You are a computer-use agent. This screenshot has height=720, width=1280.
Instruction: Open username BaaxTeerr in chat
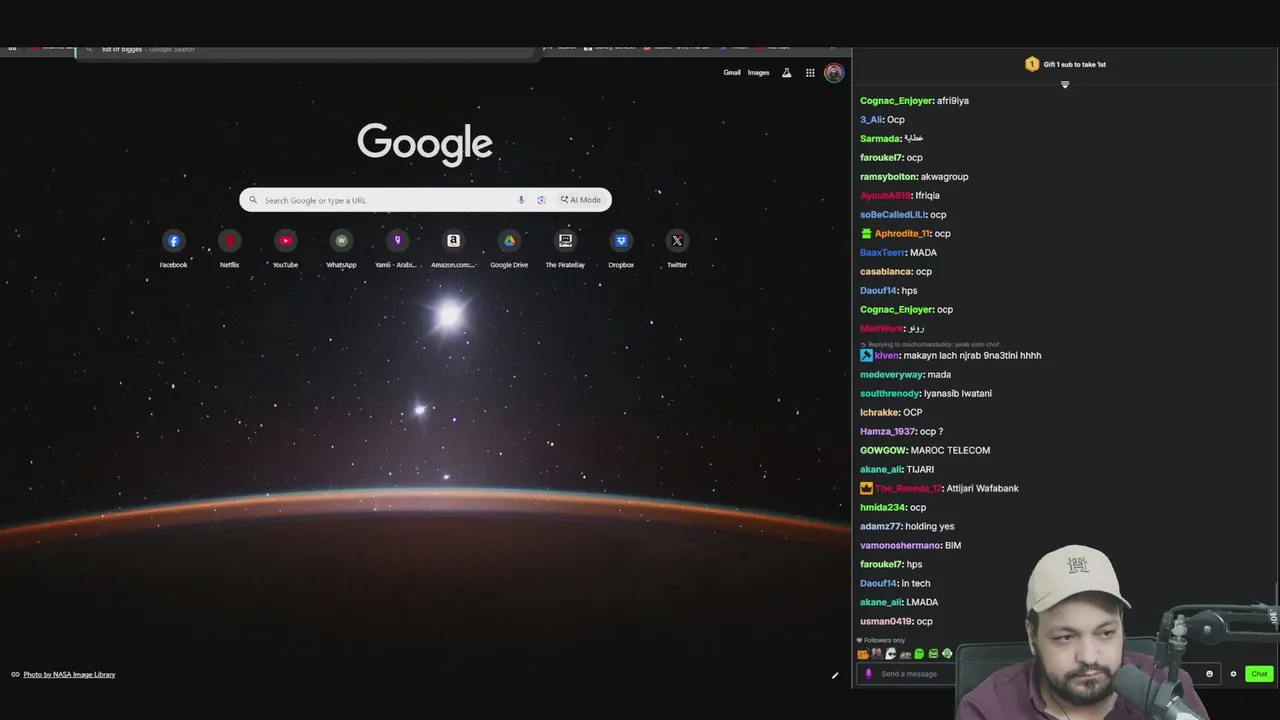pyautogui.click(x=882, y=253)
